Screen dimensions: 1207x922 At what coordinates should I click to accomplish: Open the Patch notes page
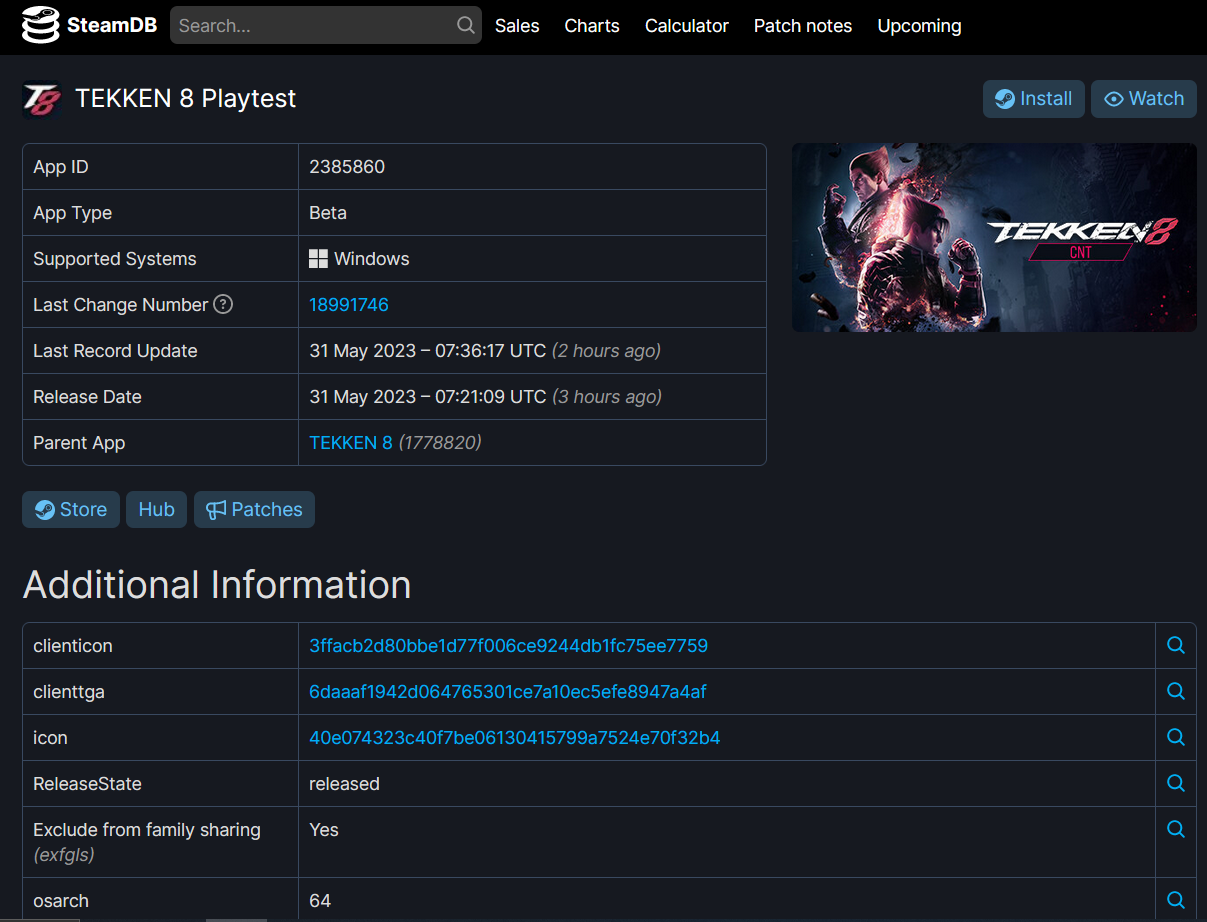pos(803,26)
